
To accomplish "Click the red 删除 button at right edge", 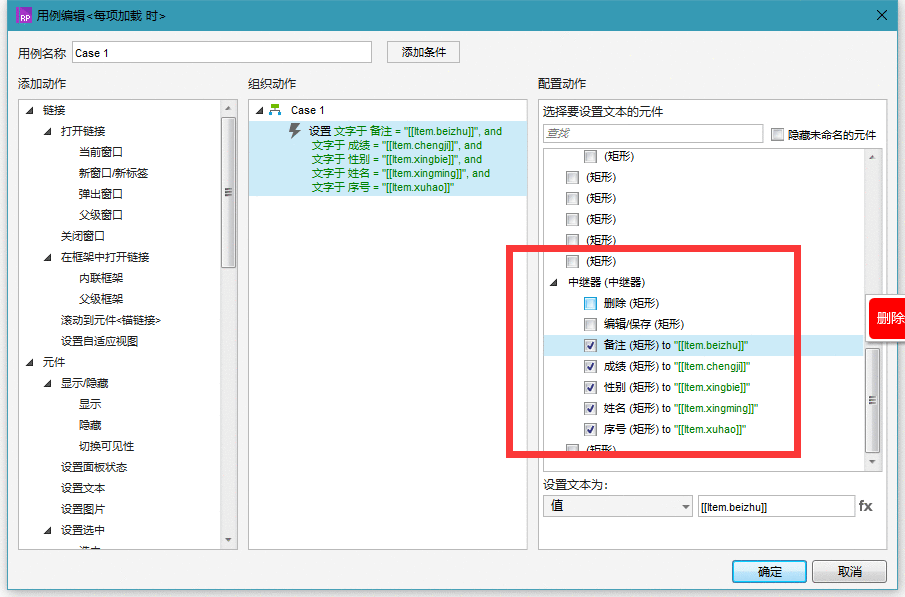I will click(887, 318).
